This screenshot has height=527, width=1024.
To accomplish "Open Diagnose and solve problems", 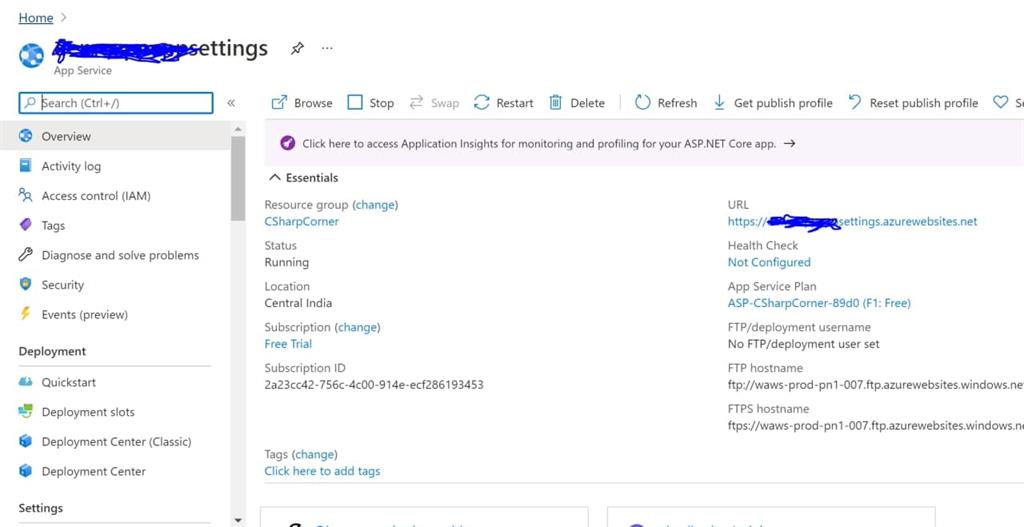I will (x=120, y=255).
